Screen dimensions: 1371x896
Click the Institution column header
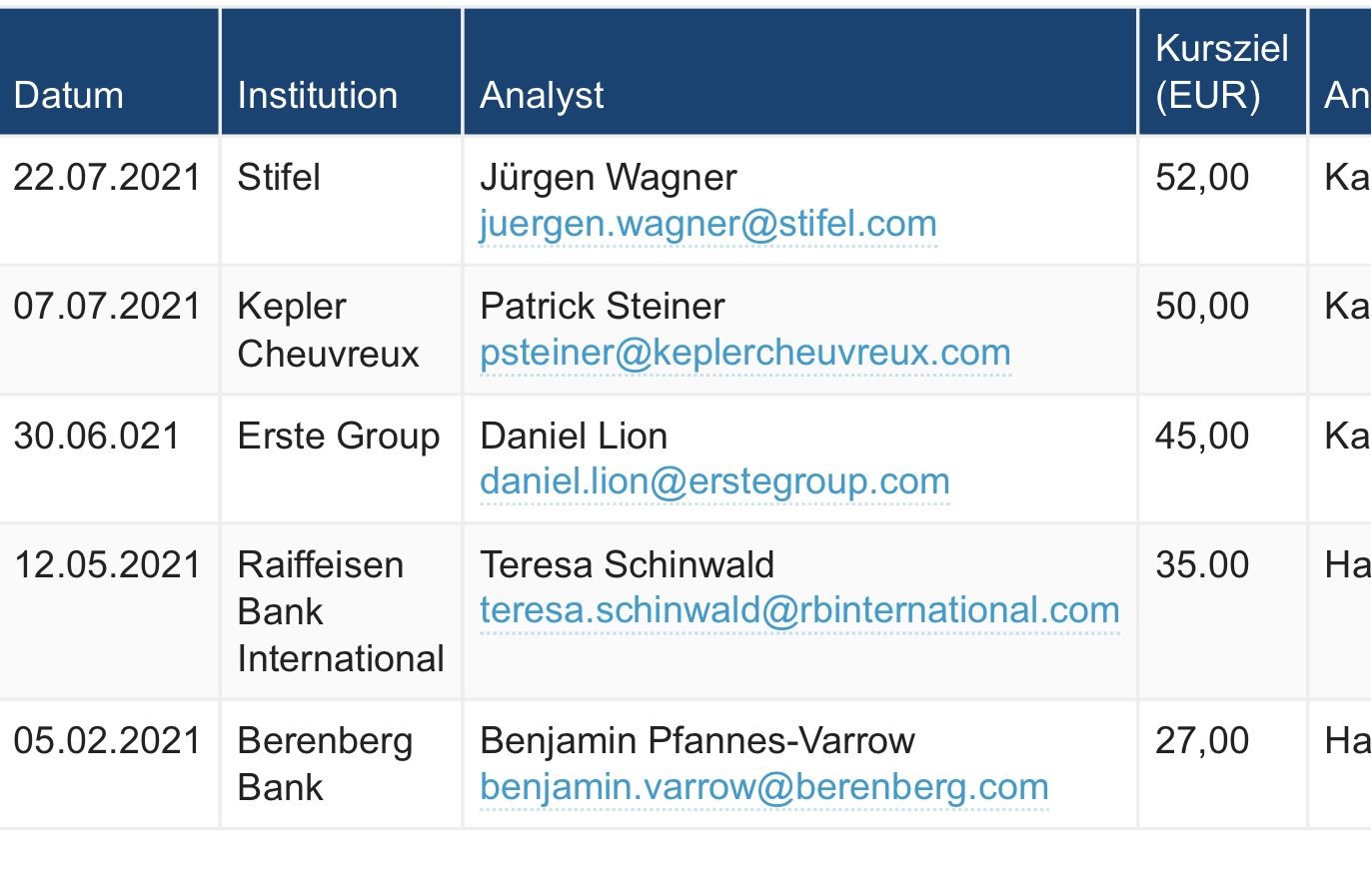[318, 95]
